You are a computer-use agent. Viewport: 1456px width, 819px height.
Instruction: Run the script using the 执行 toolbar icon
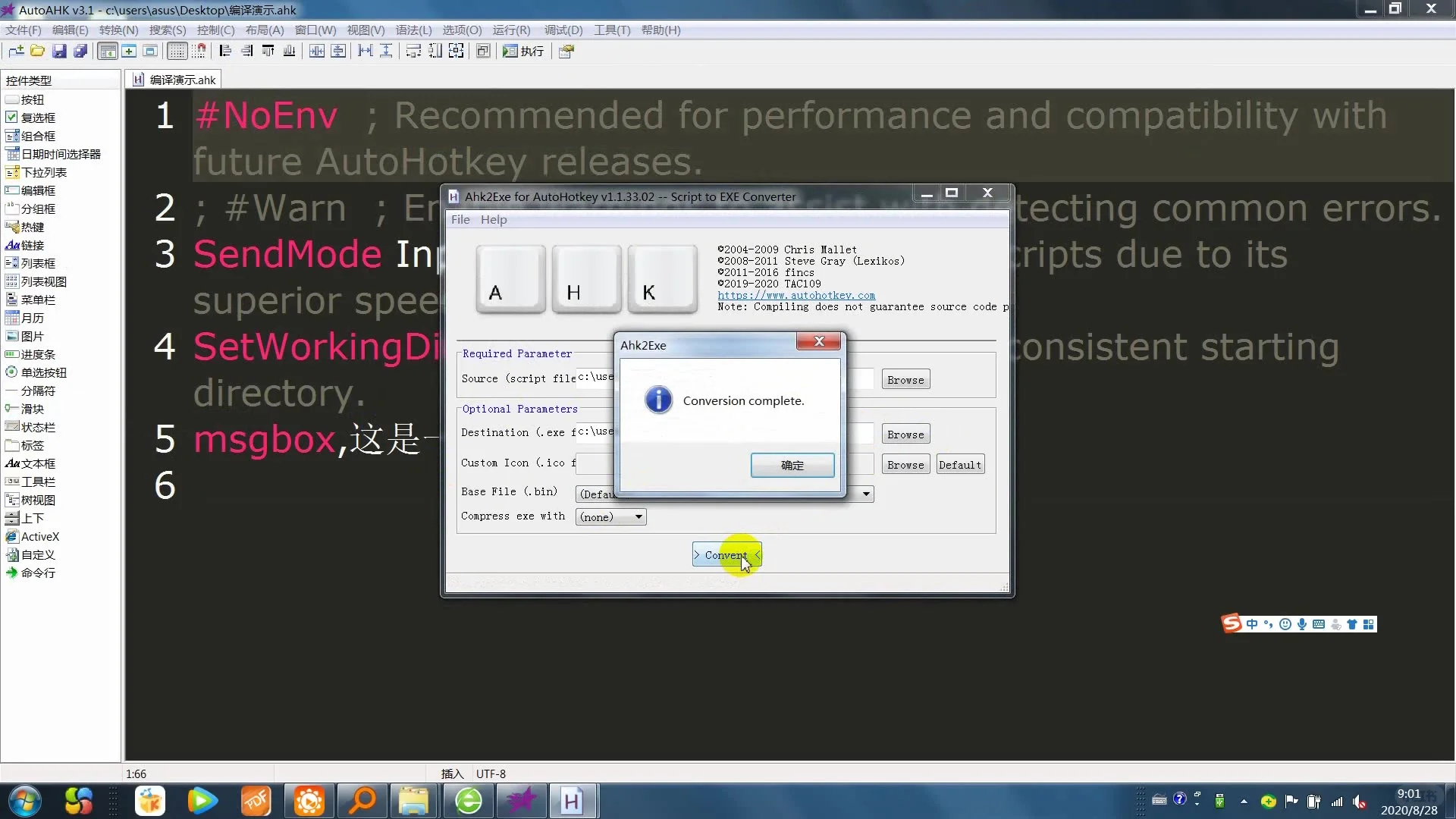click(x=523, y=51)
